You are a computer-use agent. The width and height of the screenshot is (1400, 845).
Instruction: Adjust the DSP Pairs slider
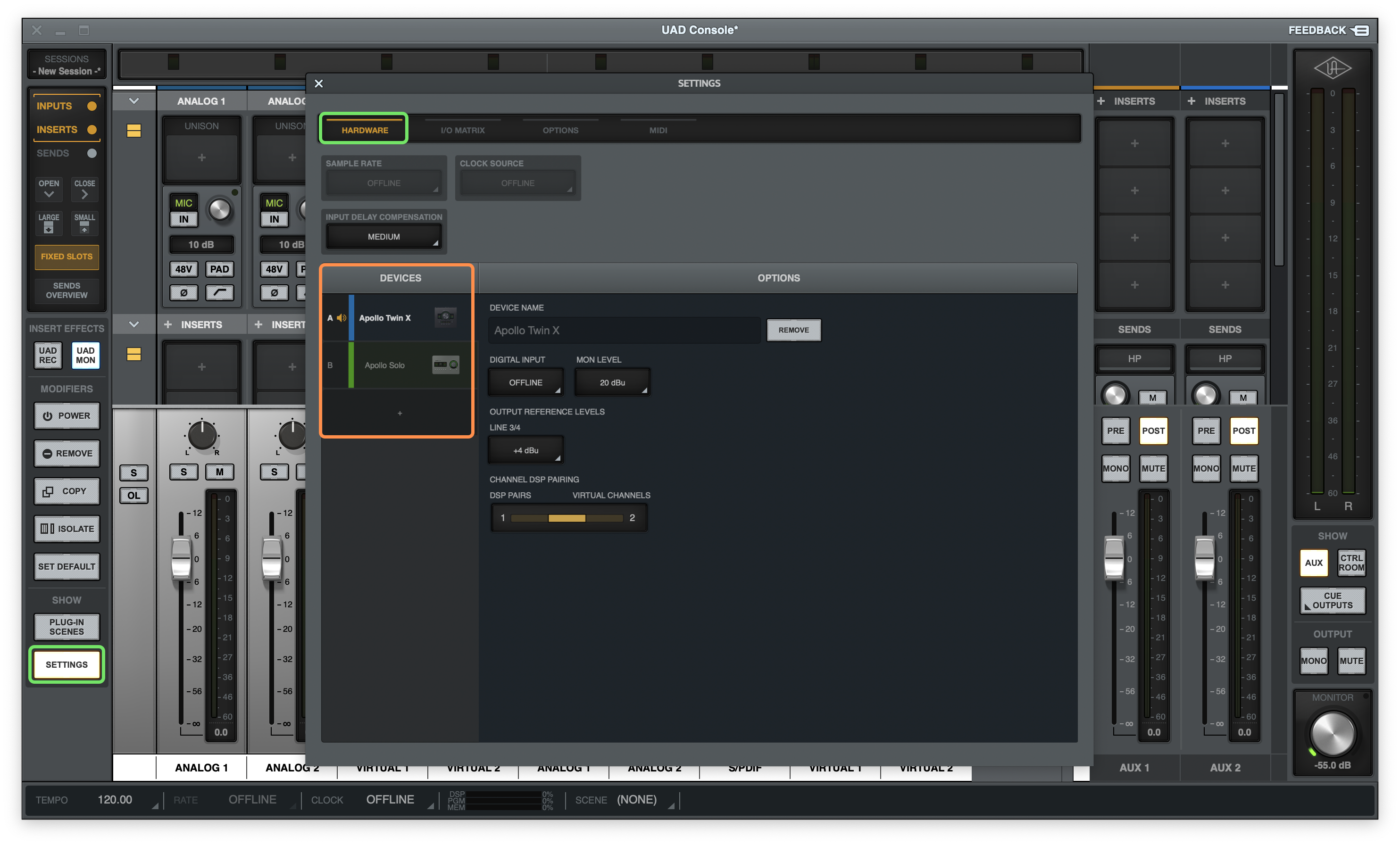coord(567,518)
